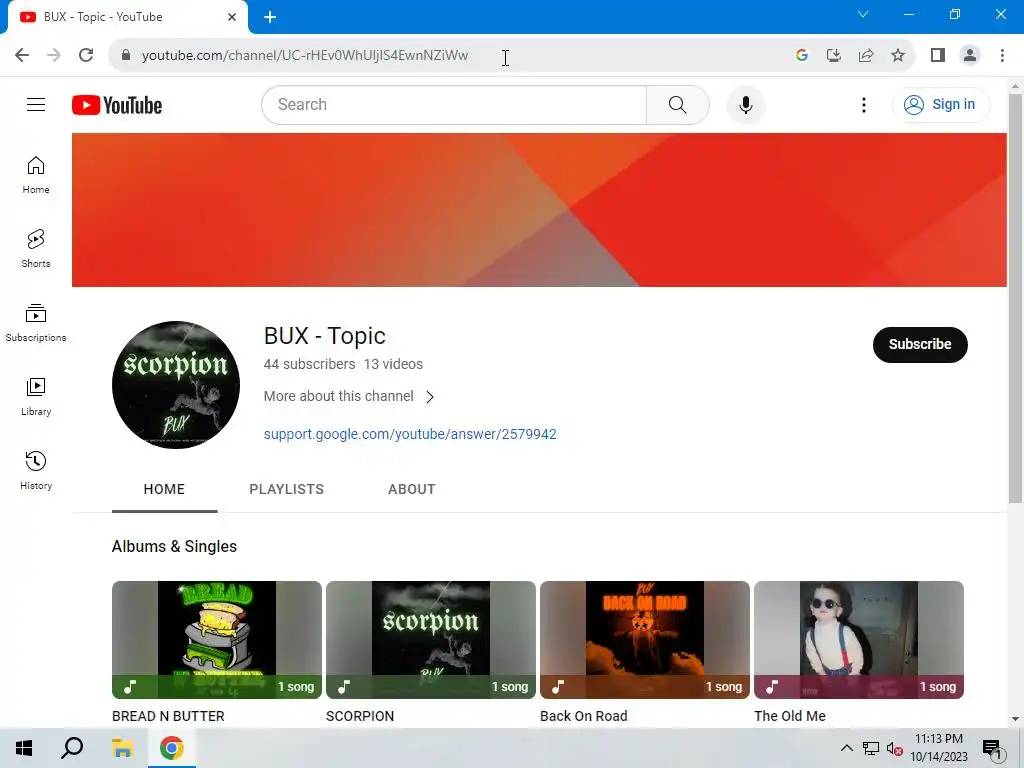
Task: Click The Old Me title text
Action: 790,716
